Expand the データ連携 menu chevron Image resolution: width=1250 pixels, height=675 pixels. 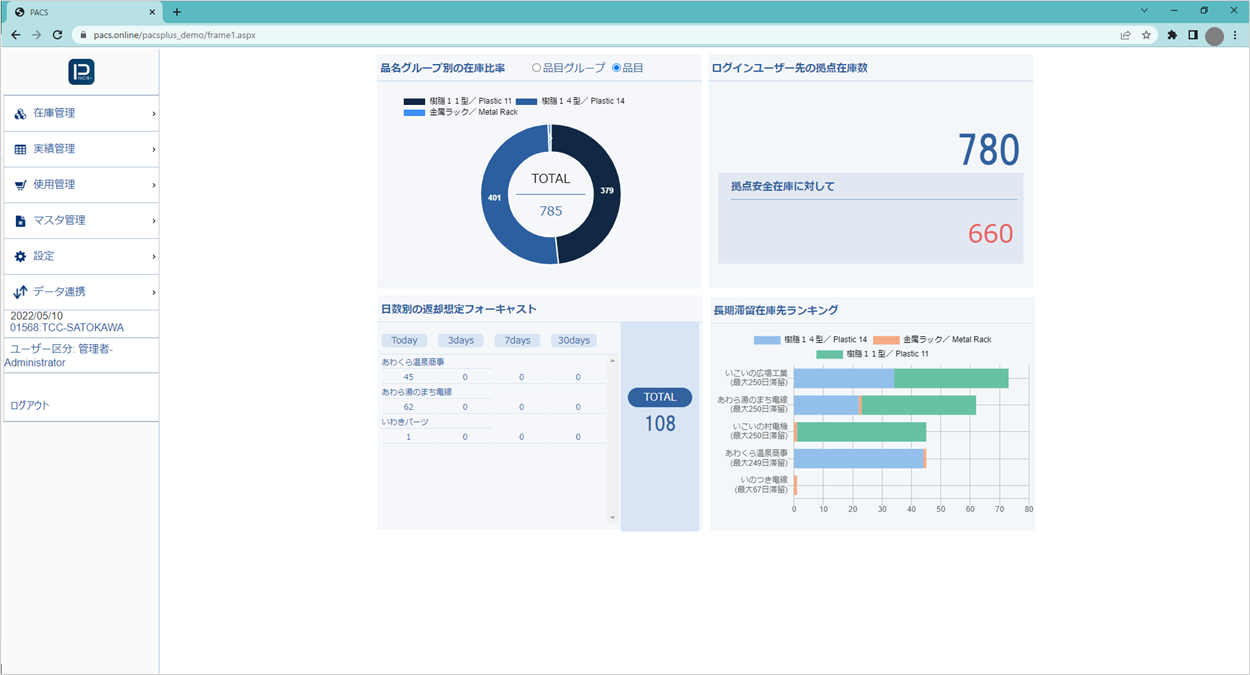pyautogui.click(x=152, y=291)
